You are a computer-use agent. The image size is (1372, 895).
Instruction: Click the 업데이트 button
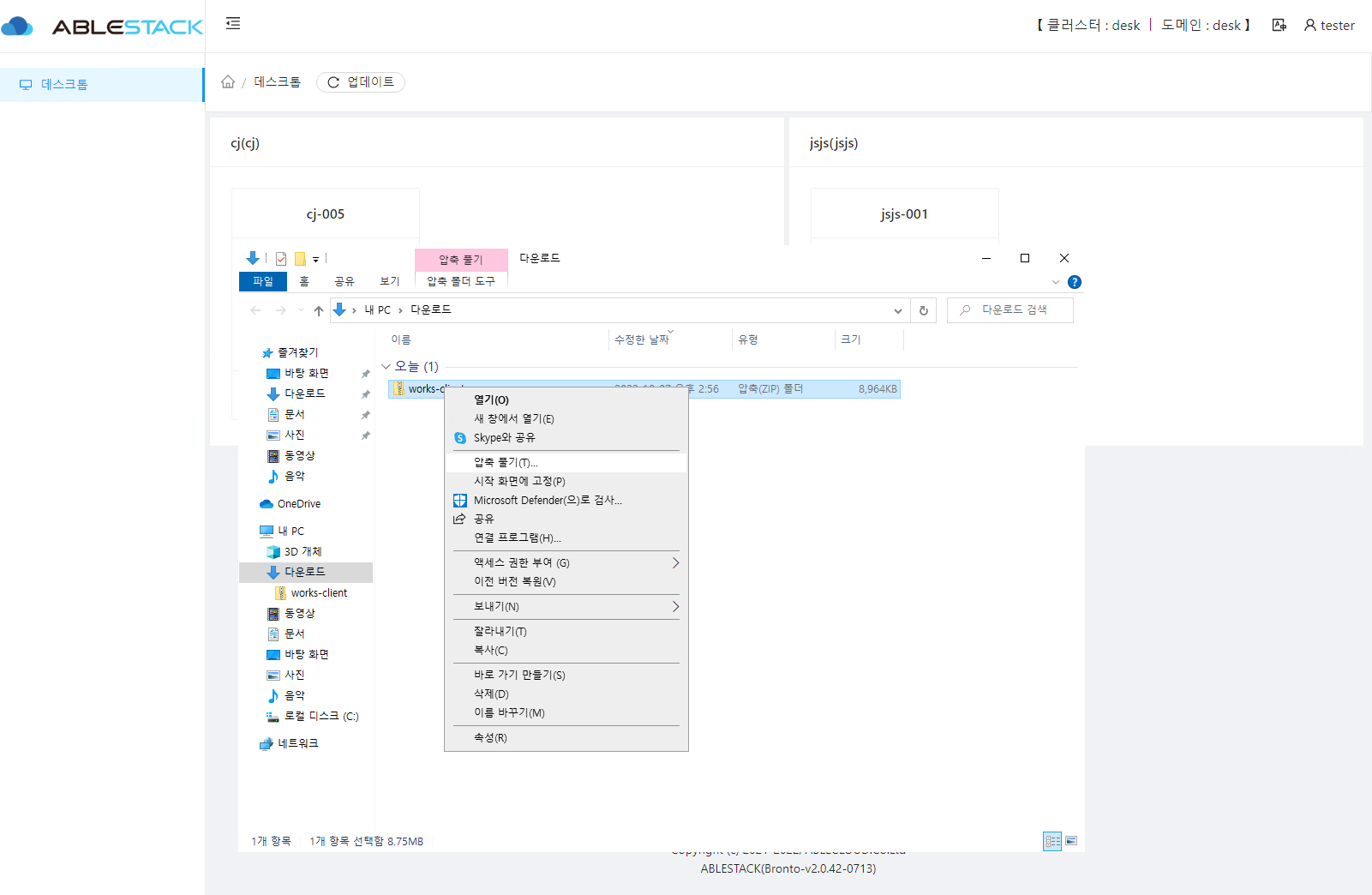tap(360, 82)
